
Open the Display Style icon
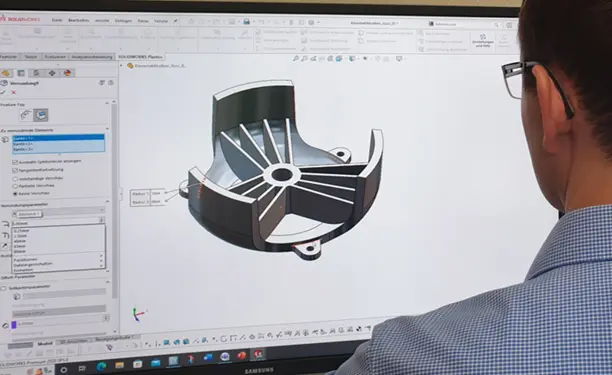352,59
